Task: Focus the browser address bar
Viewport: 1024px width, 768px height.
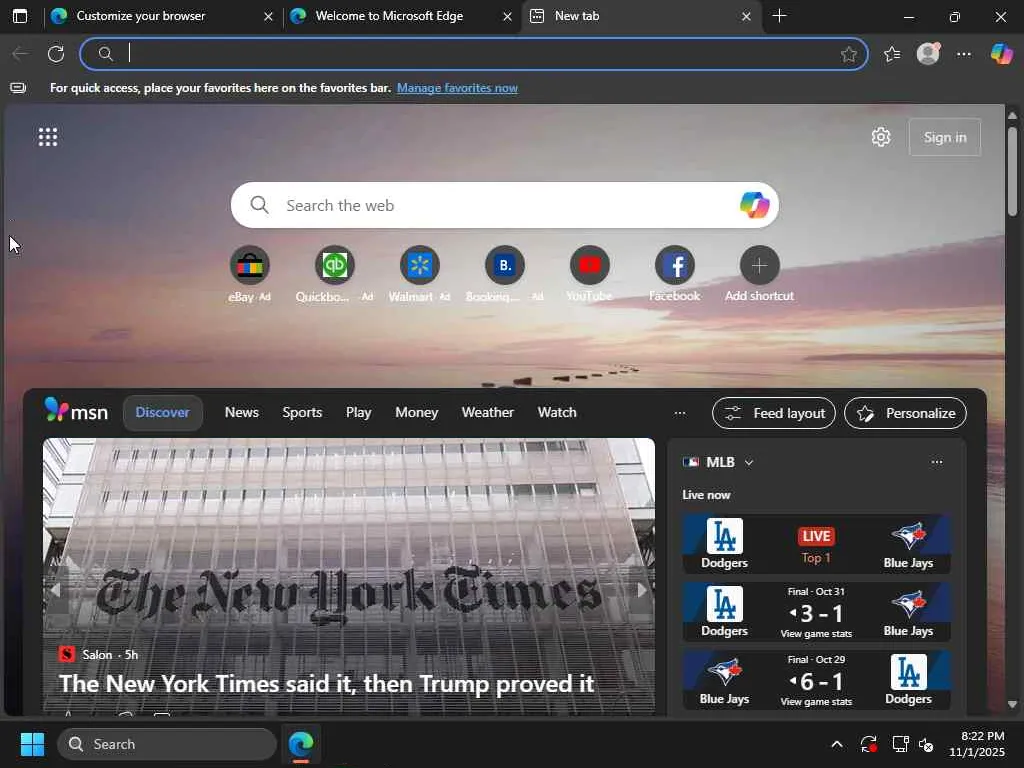Action: (473, 54)
